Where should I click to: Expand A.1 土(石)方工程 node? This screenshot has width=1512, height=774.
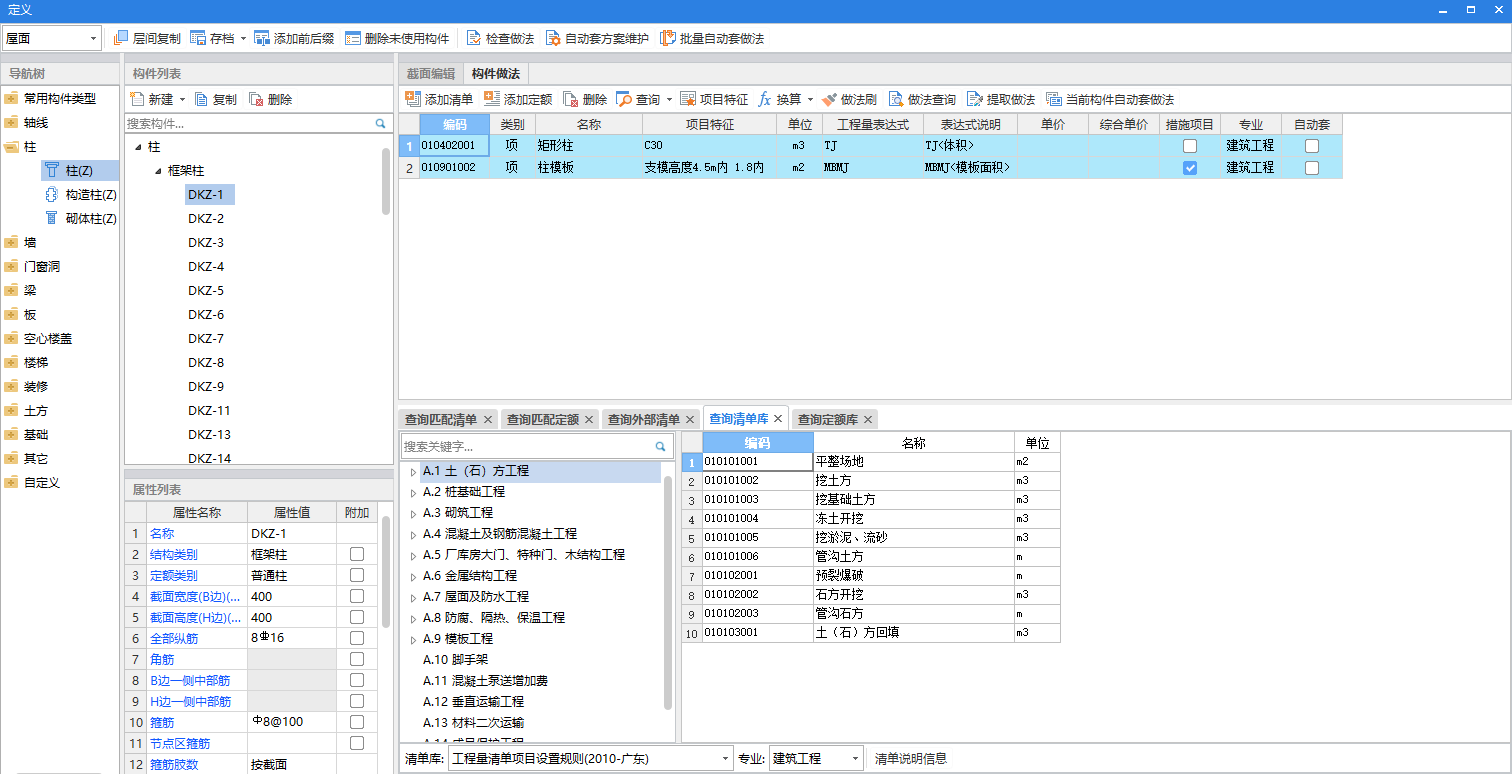pyautogui.click(x=413, y=471)
